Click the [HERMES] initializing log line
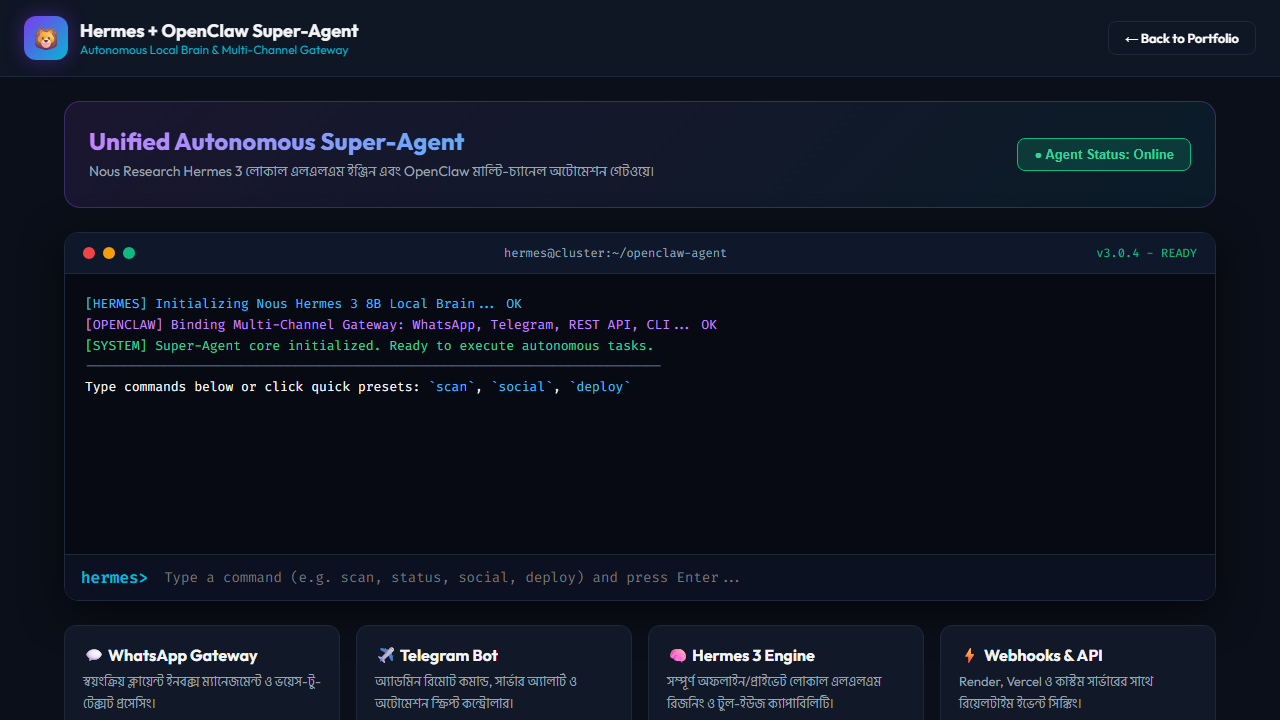 pos(303,303)
